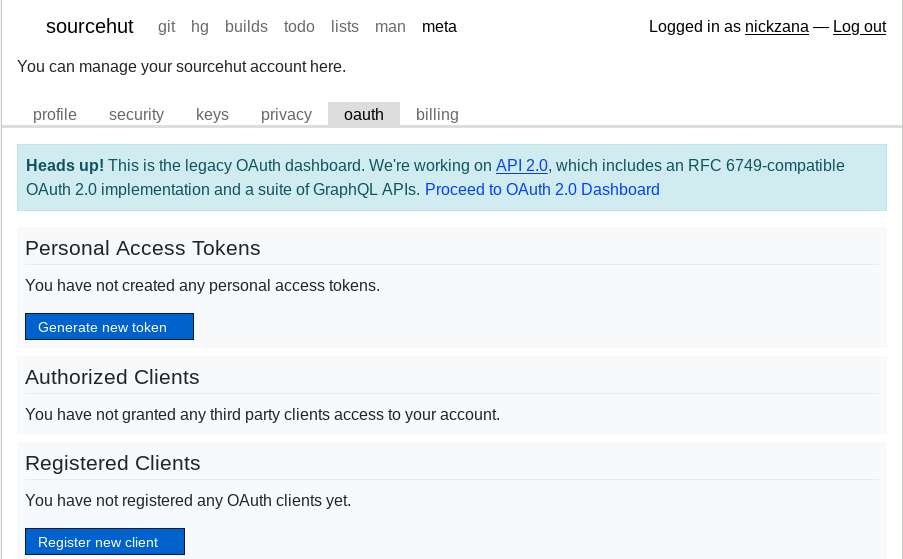The width and height of the screenshot is (903, 559).
Task: Select the meta service link
Action: click(x=439, y=26)
